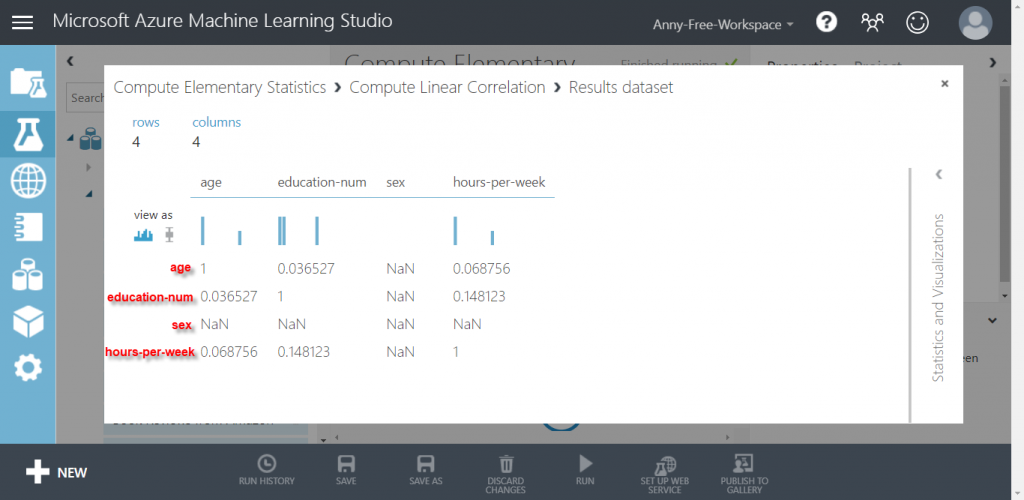Click SET UP WEB SERVICE
This screenshot has width=1024, height=500.
pos(665,474)
